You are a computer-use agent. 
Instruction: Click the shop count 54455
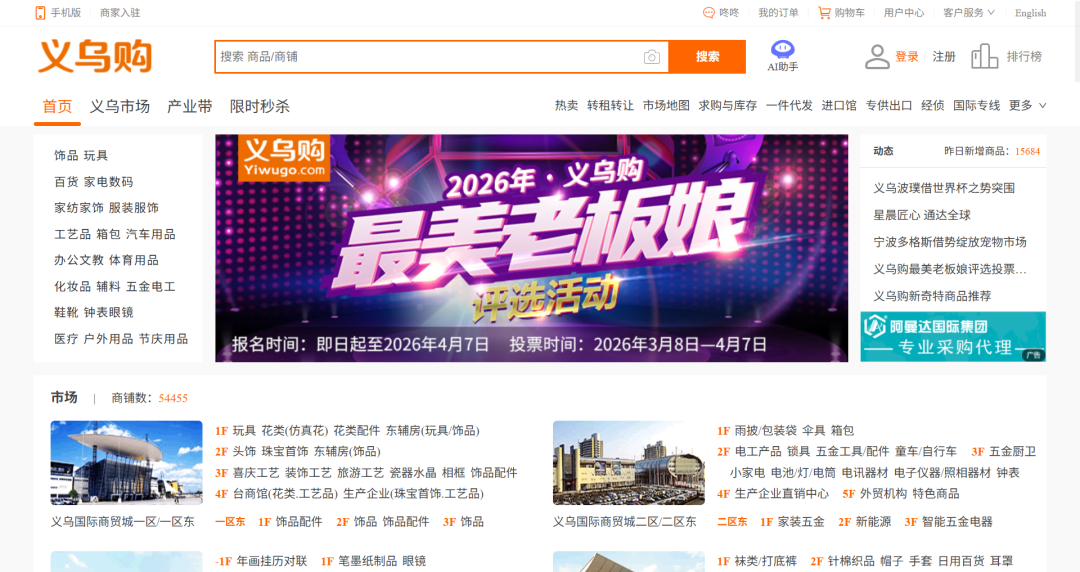(x=173, y=398)
